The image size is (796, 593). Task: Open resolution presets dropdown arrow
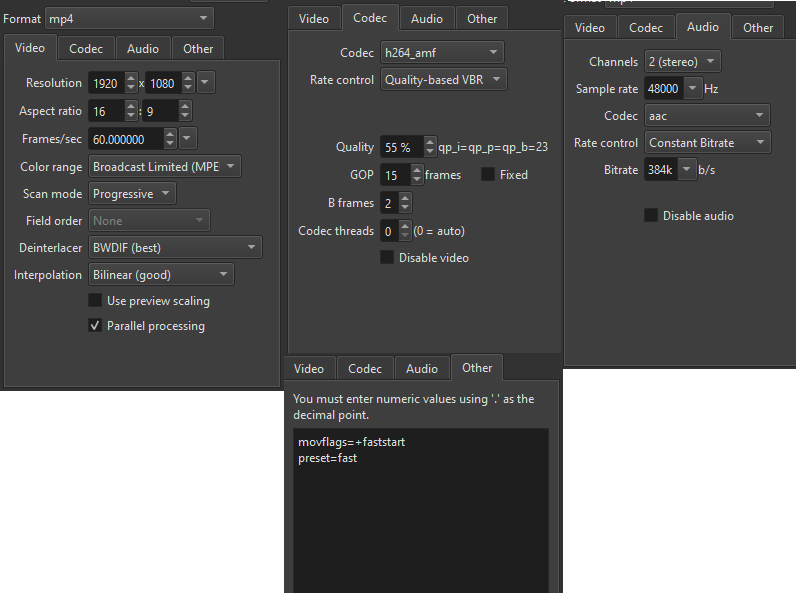click(x=206, y=82)
